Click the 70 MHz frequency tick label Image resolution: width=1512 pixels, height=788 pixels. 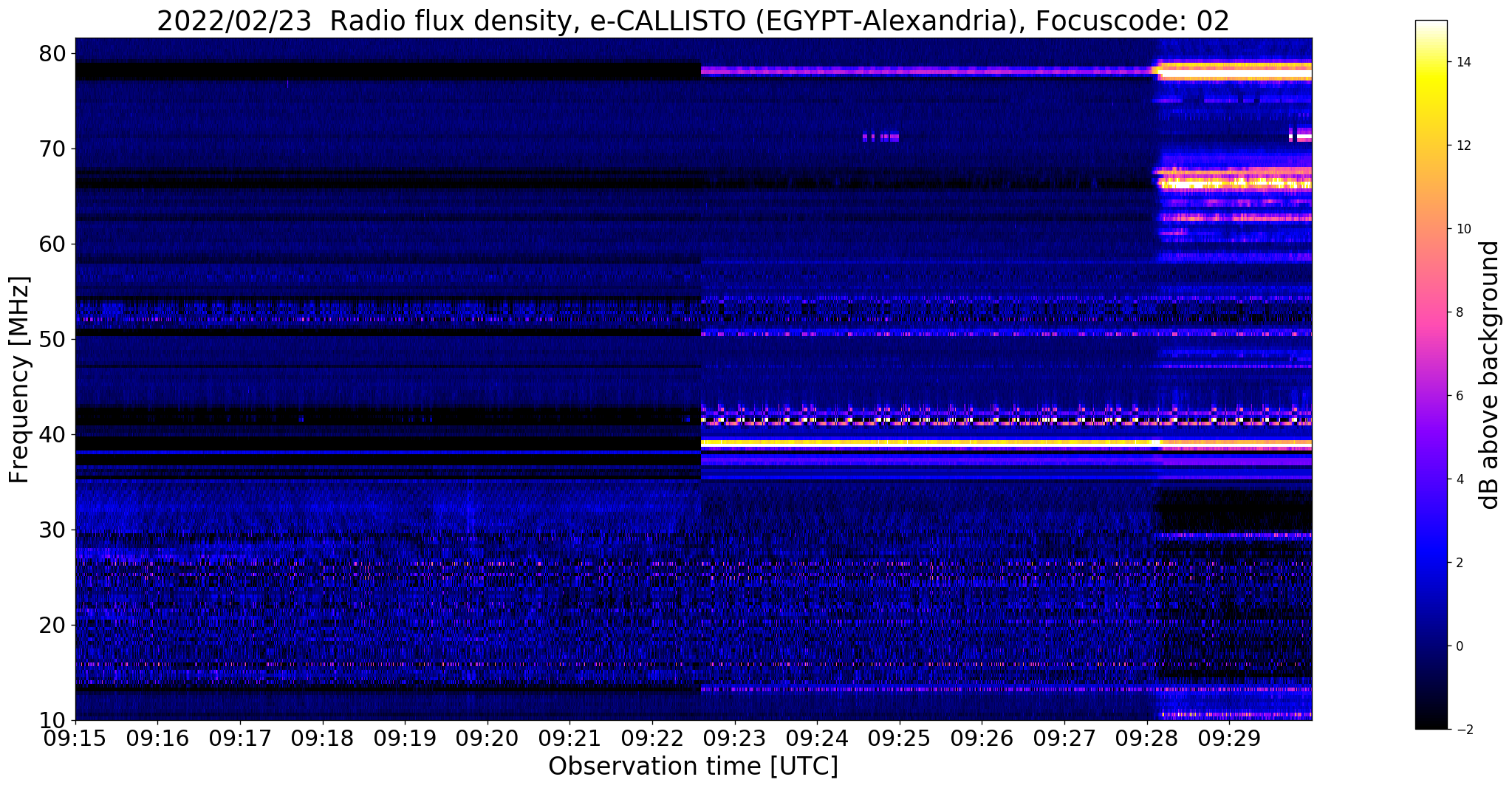click(x=53, y=148)
